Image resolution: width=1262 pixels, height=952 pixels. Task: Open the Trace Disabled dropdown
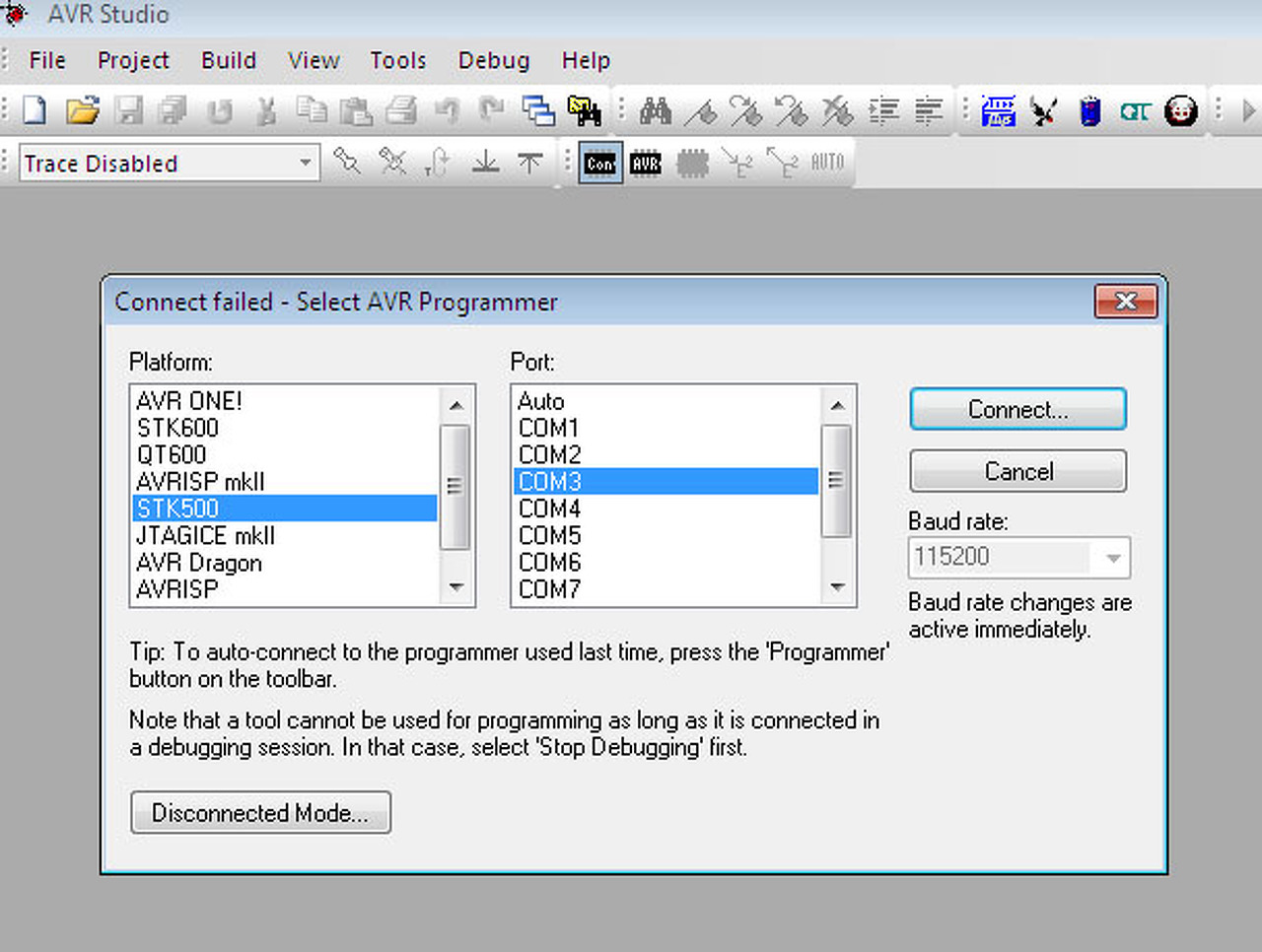pos(306,163)
